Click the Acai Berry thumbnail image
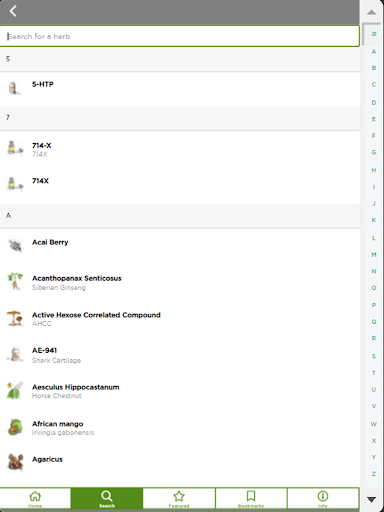This screenshot has width=384, height=512. click(15, 246)
